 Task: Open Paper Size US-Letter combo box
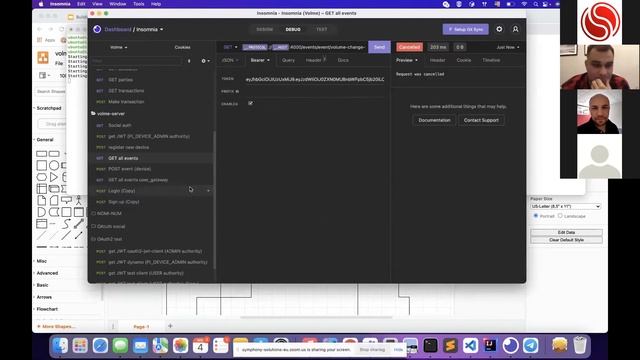tap(566, 207)
